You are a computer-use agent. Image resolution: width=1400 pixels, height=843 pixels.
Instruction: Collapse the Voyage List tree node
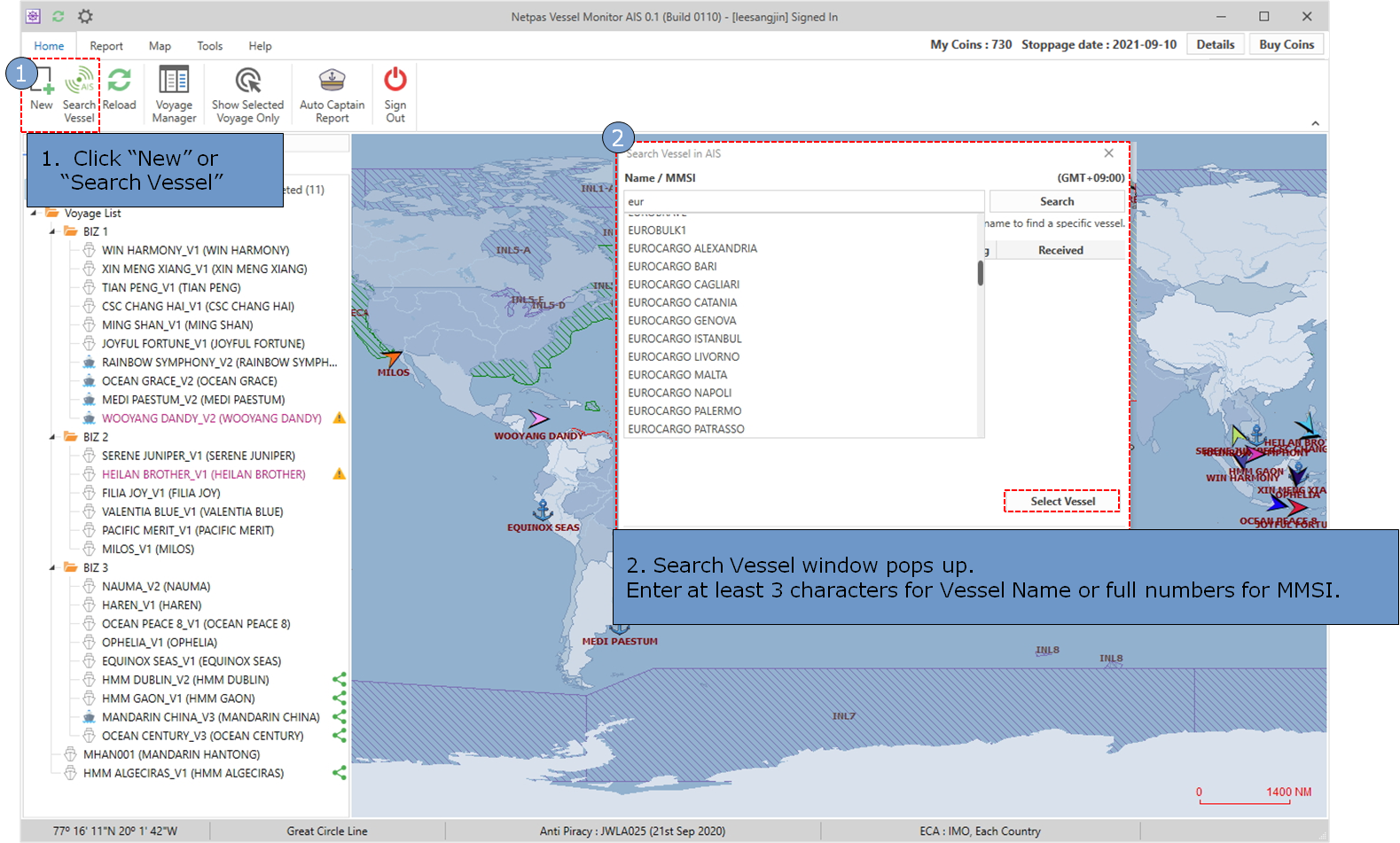[34, 213]
